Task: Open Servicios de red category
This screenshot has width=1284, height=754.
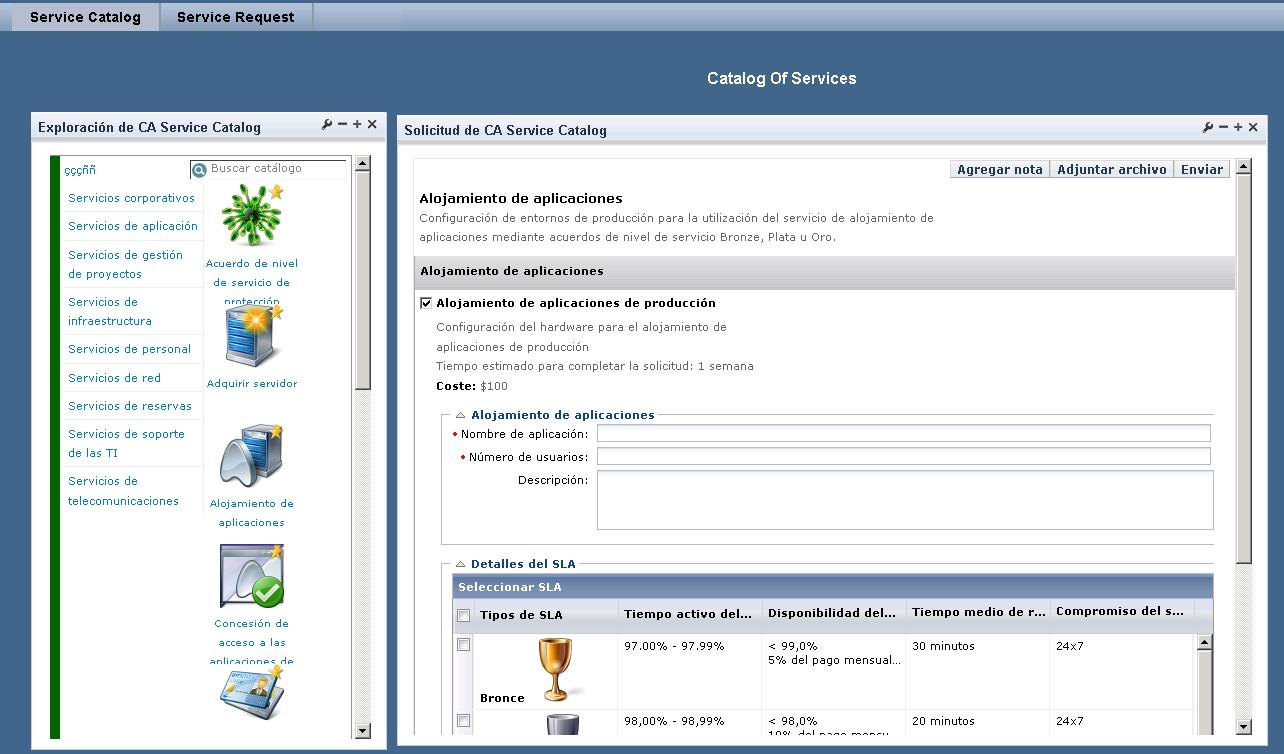Action: pos(114,378)
